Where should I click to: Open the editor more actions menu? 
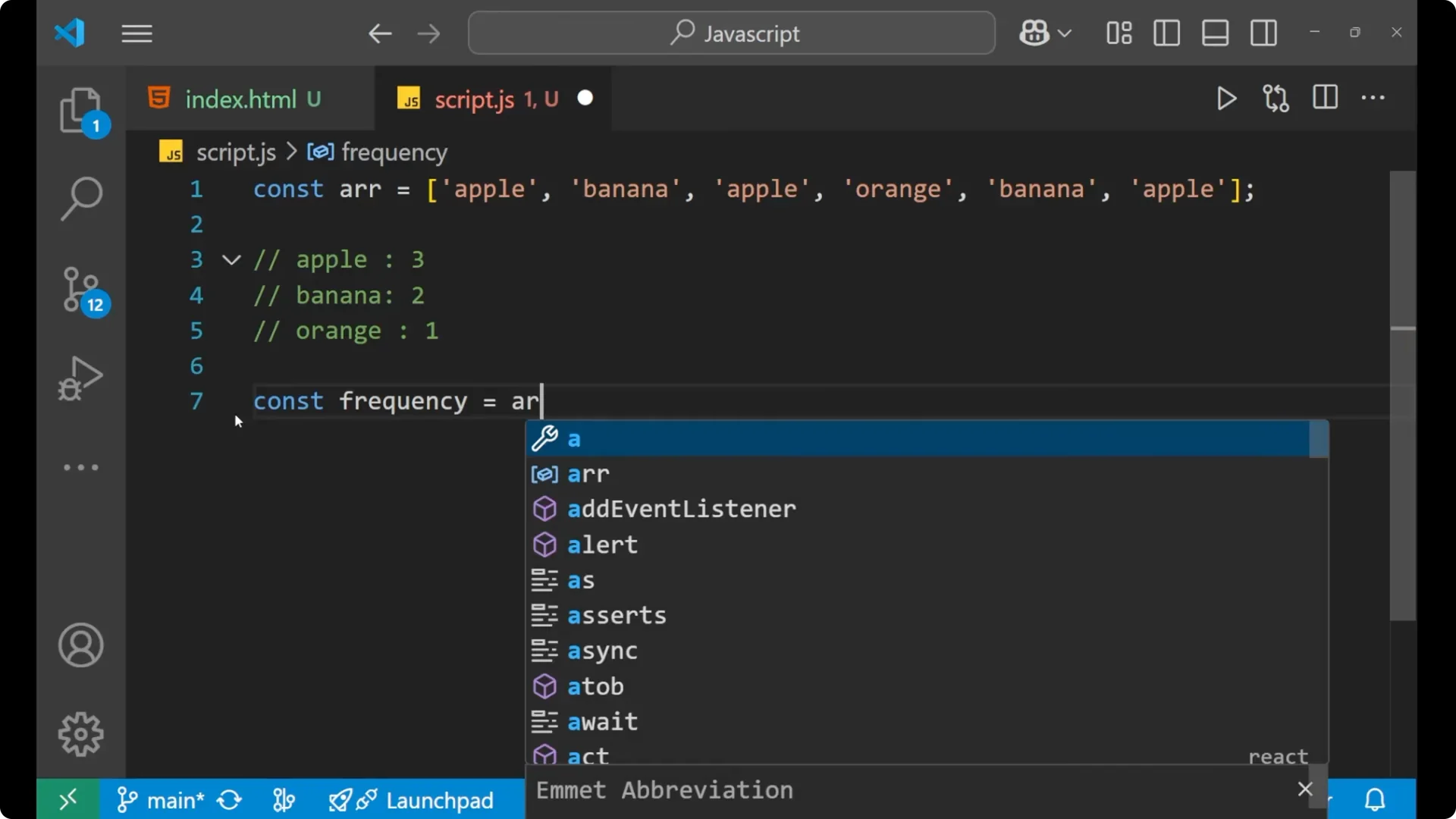(1374, 99)
